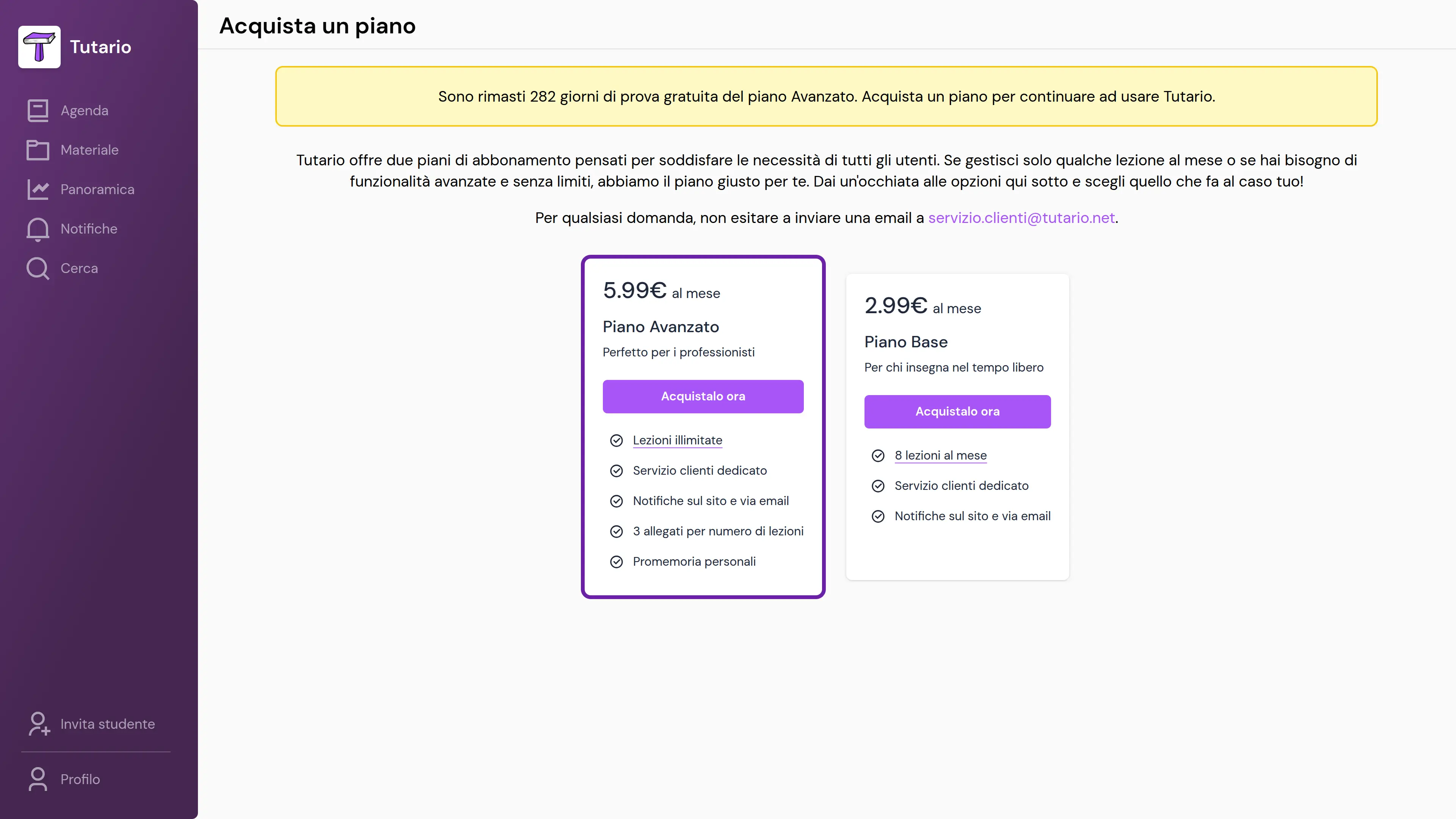Select the Cerca magnifier icon
This screenshot has width=1456, height=819.
point(38,268)
